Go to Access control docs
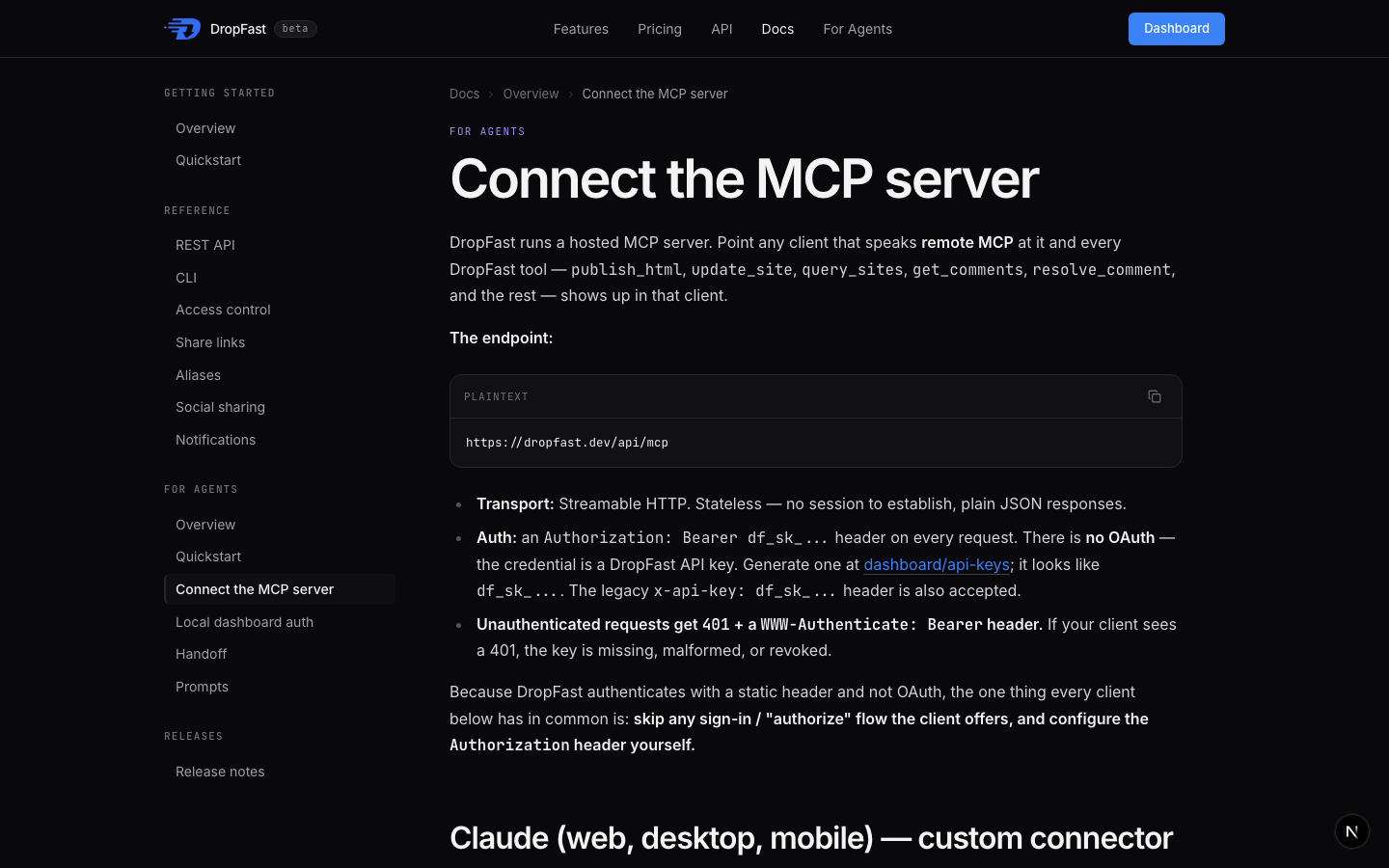Screen dimensions: 1389x868 [280, 310]
